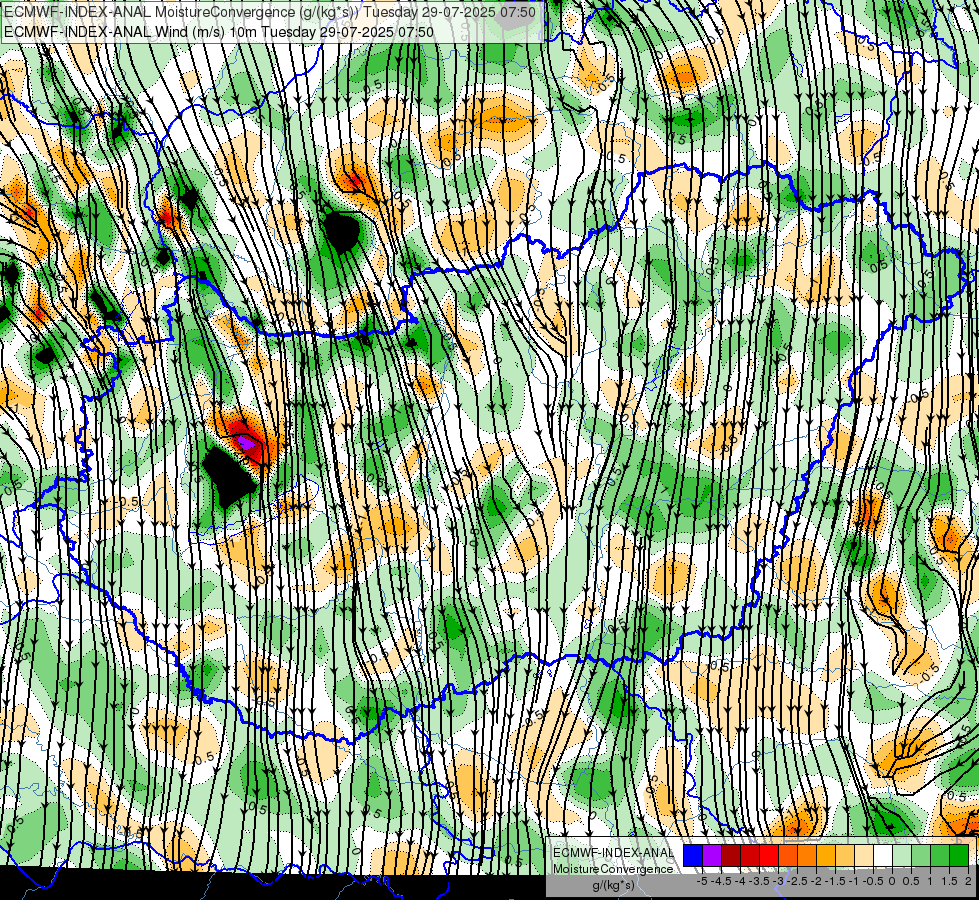
Task: Click the -1 legend tick label
Action: (854, 881)
